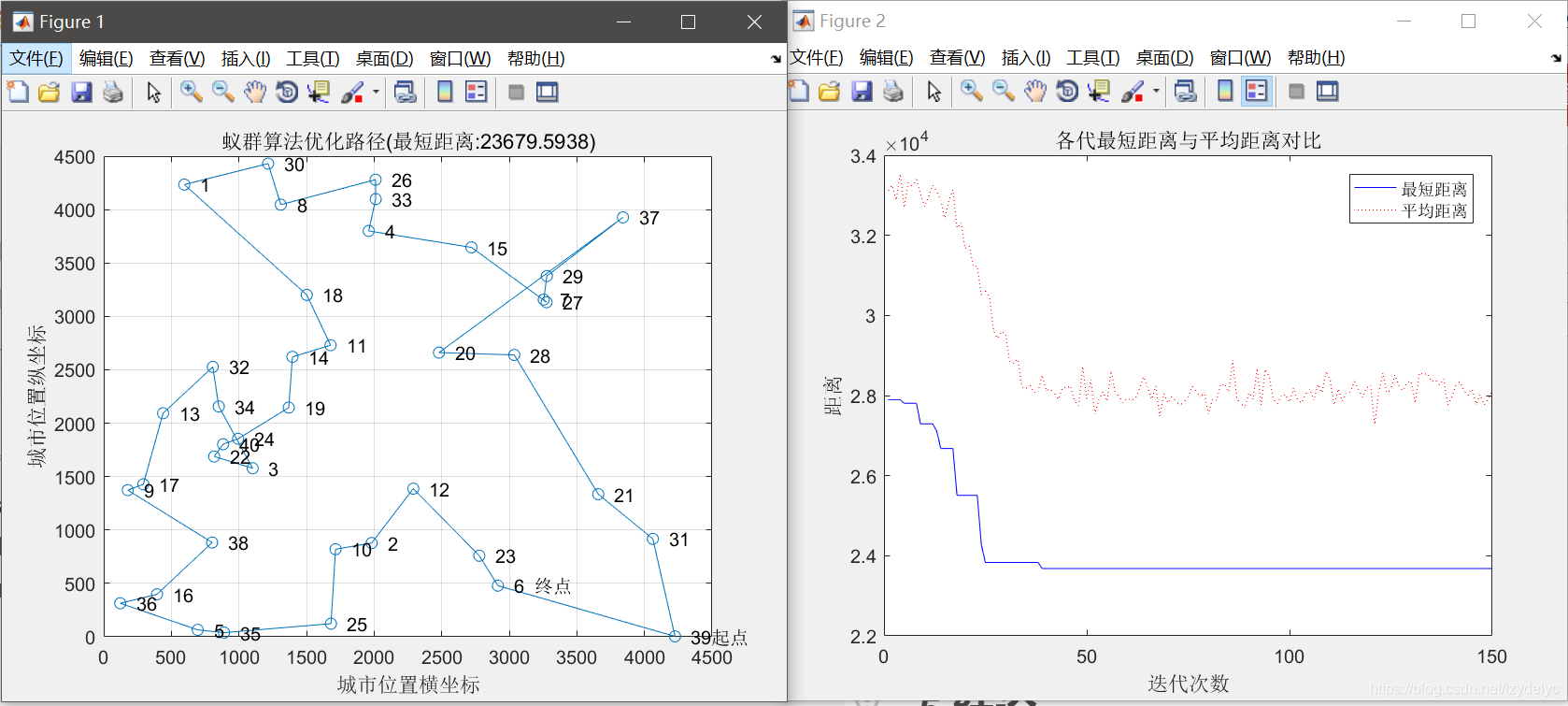Click Open File icon in Figure 1 toolbar
Image resolution: width=1568 pixels, height=706 pixels.
50,92
